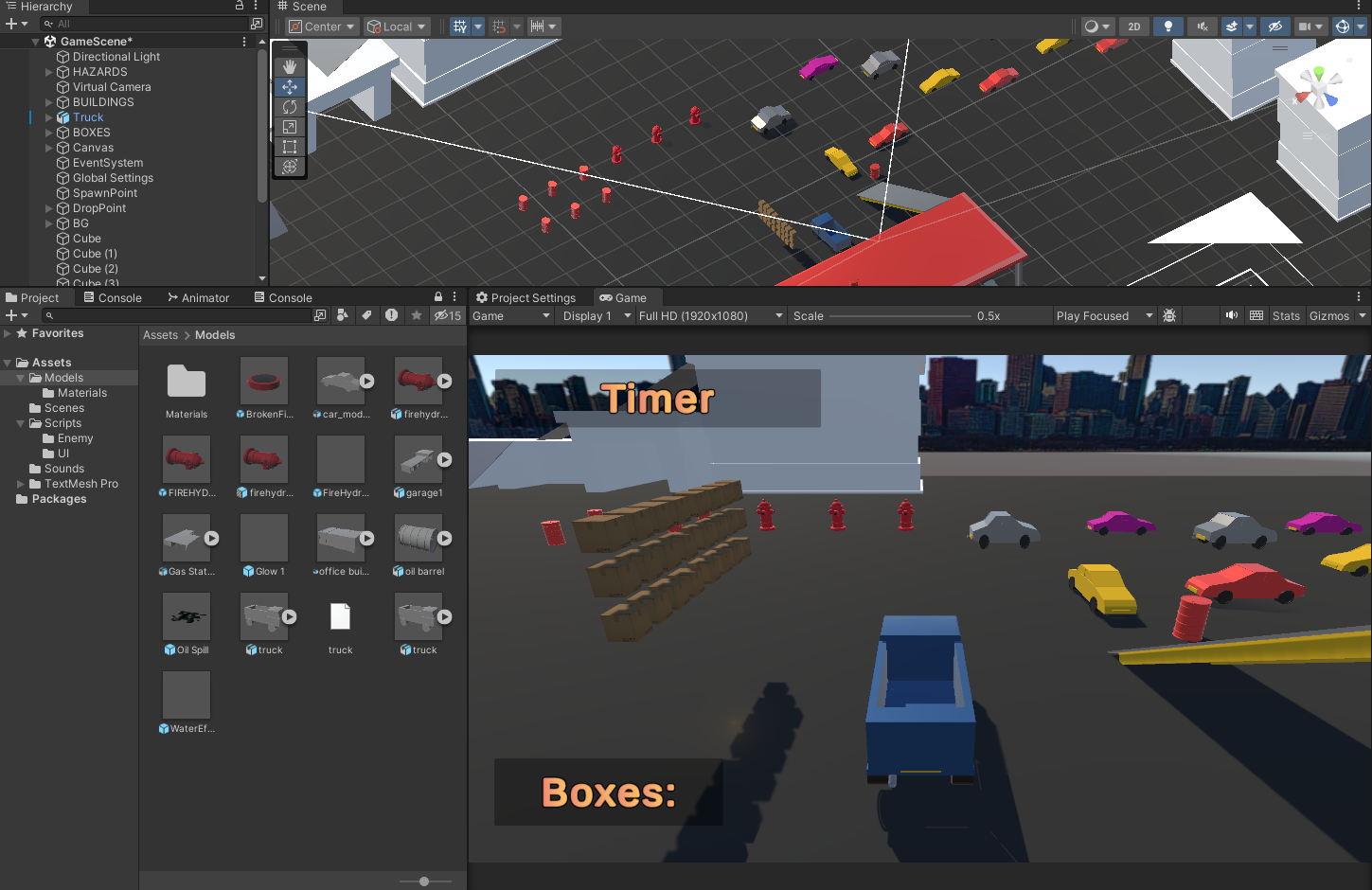Expand the HAZARDS object in Hierarchy
Image resolution: width=1372 pixels, height=890 pixels.
click(49, 72)
